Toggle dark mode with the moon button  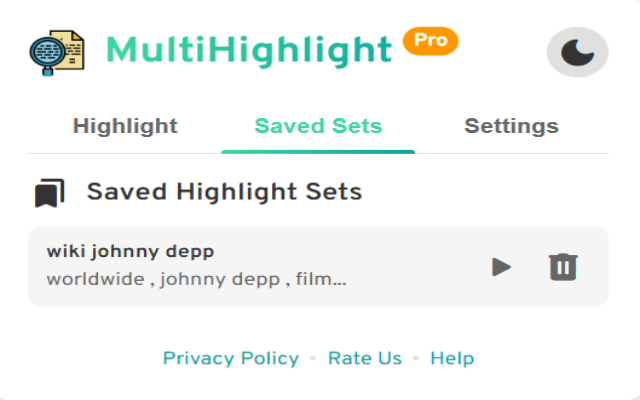(x=577, y=52)
